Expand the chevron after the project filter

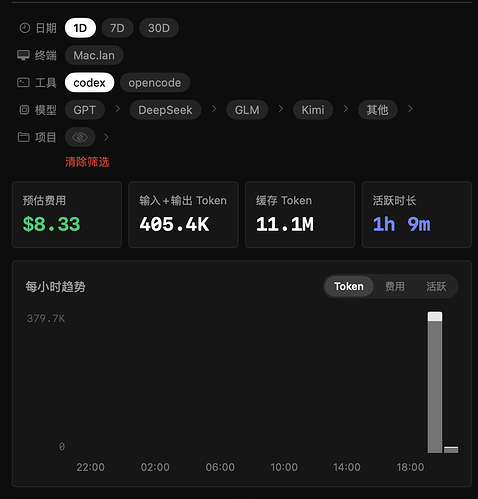click(x=106, y=137)
